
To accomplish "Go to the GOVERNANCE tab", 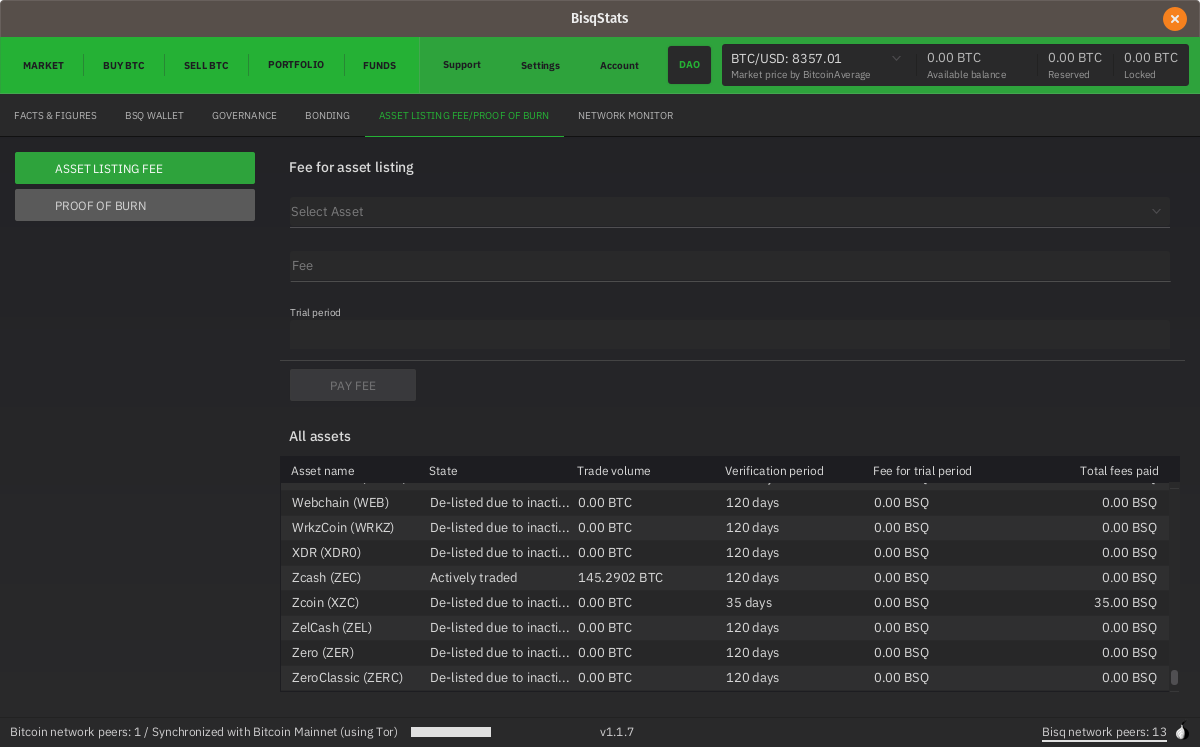I will click(x=244, y=116).
